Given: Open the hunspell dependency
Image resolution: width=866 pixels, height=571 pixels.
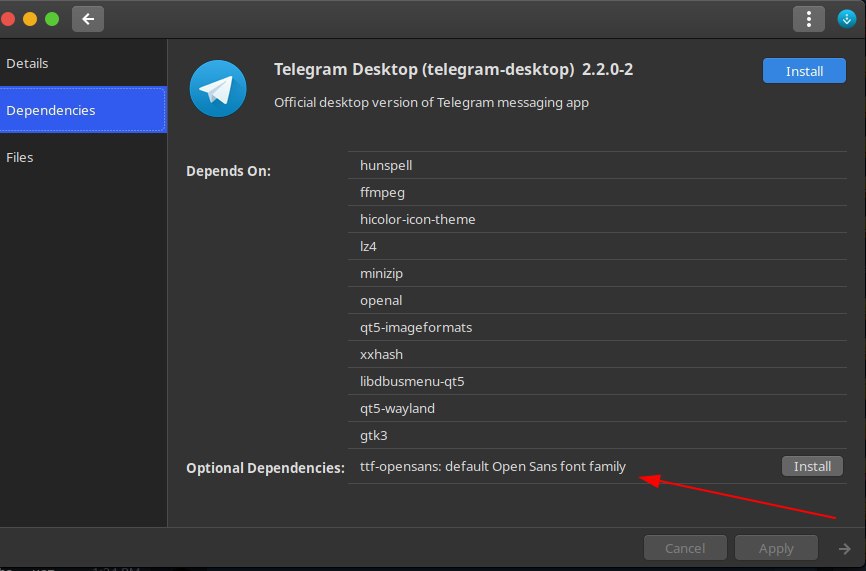Looking at the screenshot, I should [x=597, y=165].
